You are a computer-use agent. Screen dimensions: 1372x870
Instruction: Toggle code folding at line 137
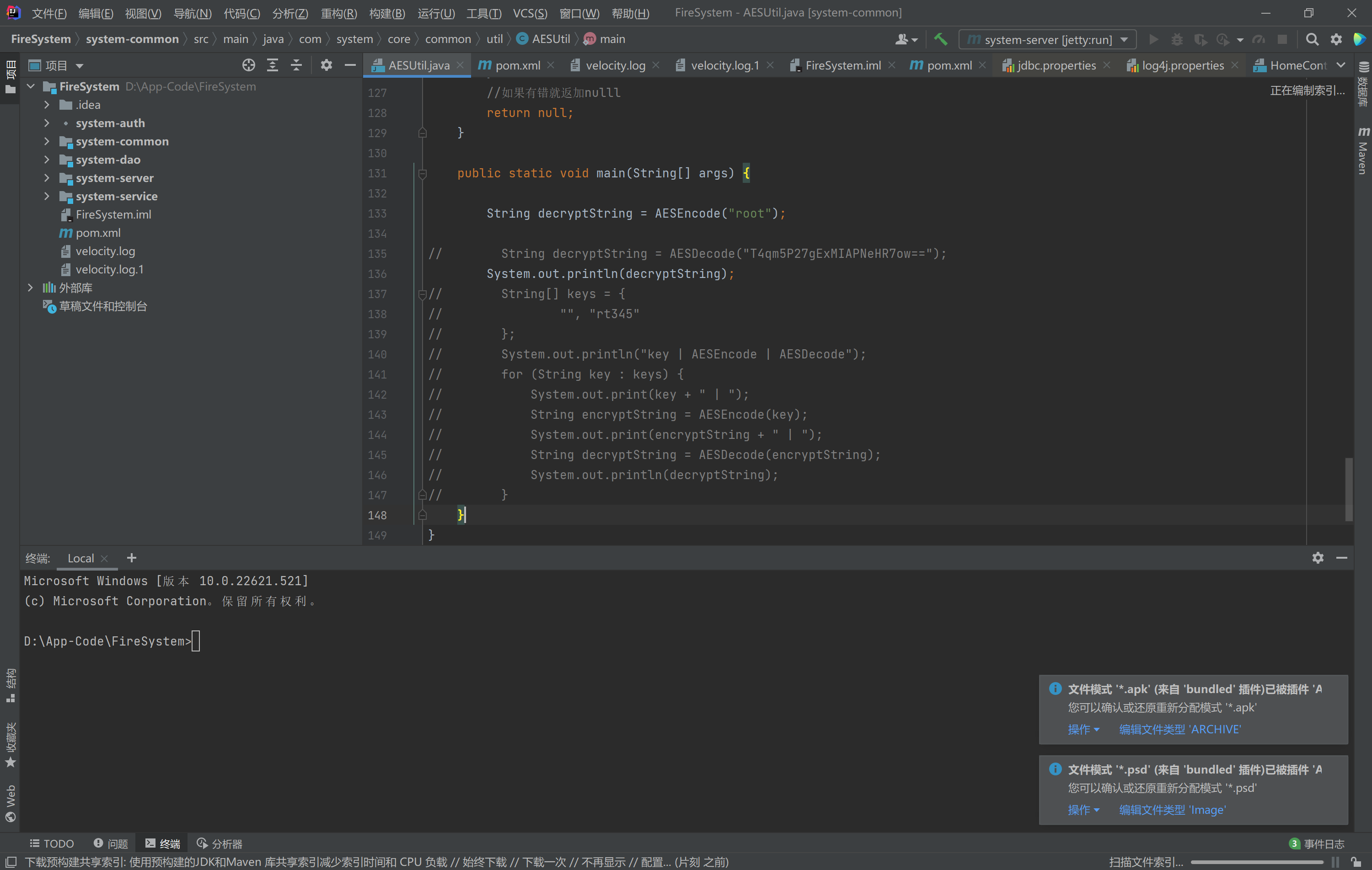[422, 294]
